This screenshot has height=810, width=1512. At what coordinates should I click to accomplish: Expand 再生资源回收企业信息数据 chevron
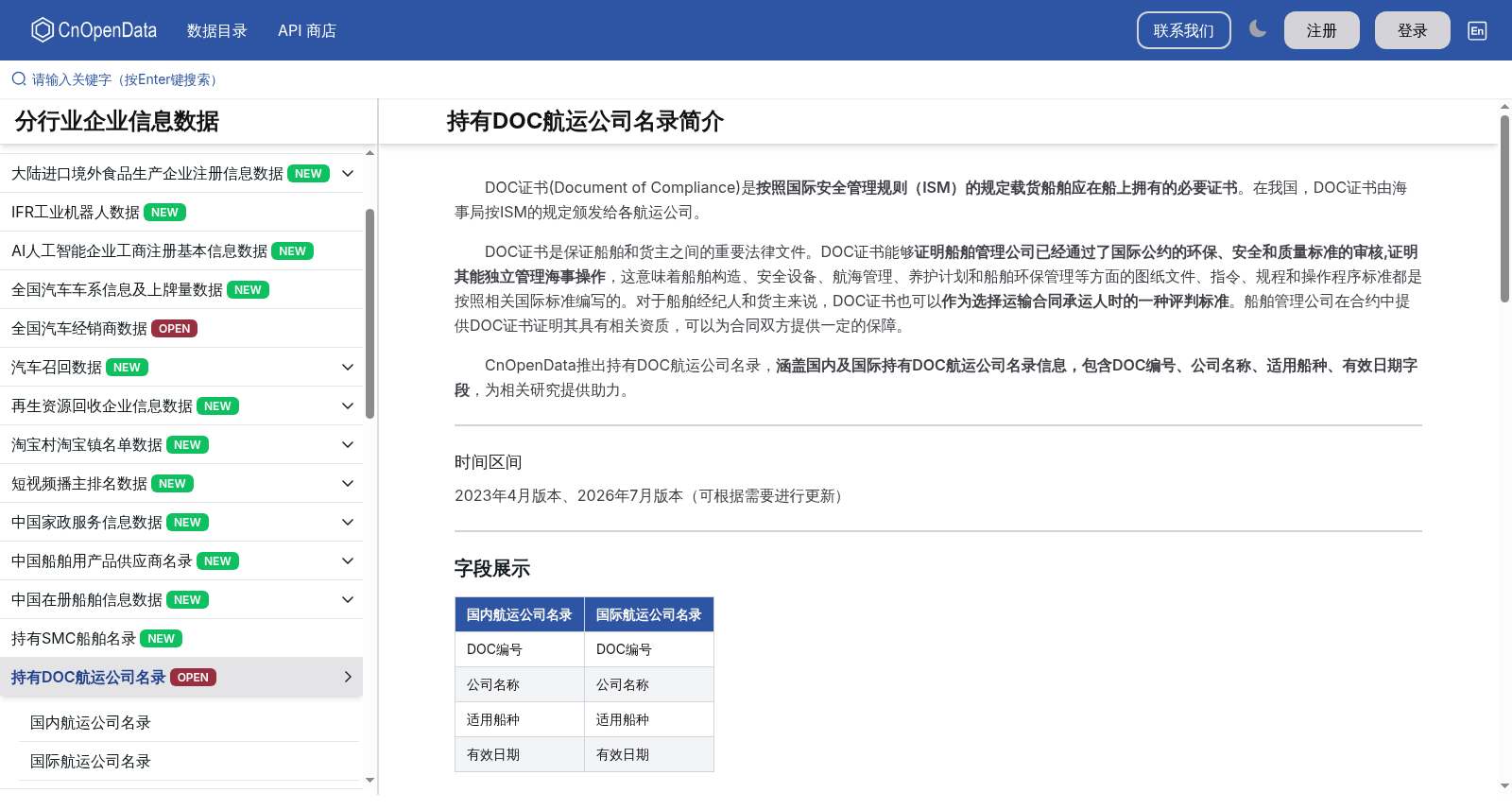pos(348,405)
